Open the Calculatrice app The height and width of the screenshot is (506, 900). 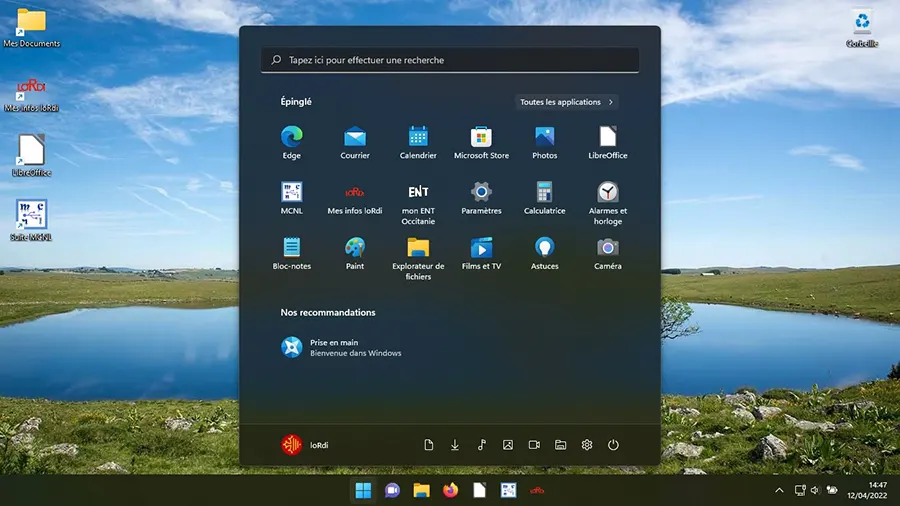[x=544, y=192]
